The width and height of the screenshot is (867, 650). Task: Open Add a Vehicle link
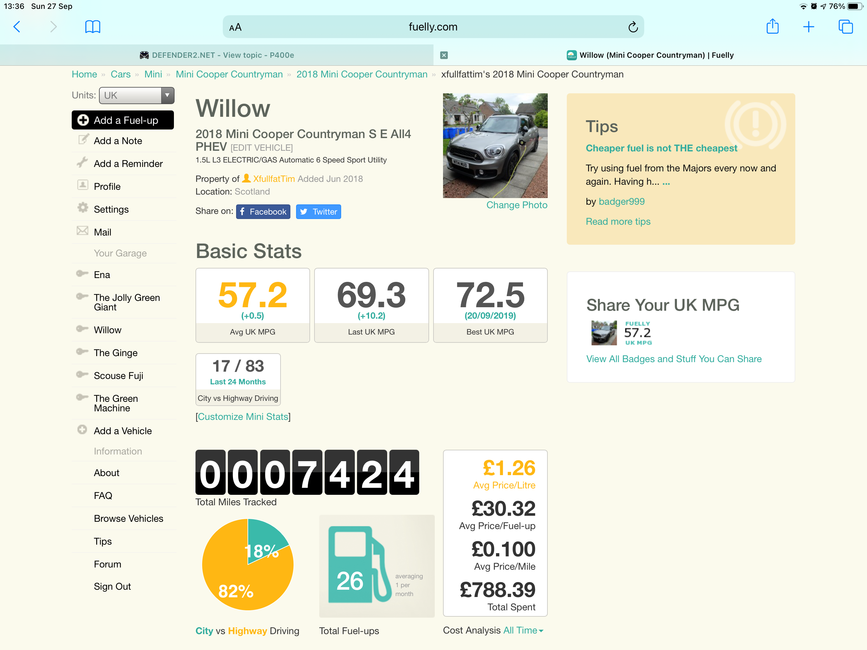pyautogui.click(x=123, y=431)
